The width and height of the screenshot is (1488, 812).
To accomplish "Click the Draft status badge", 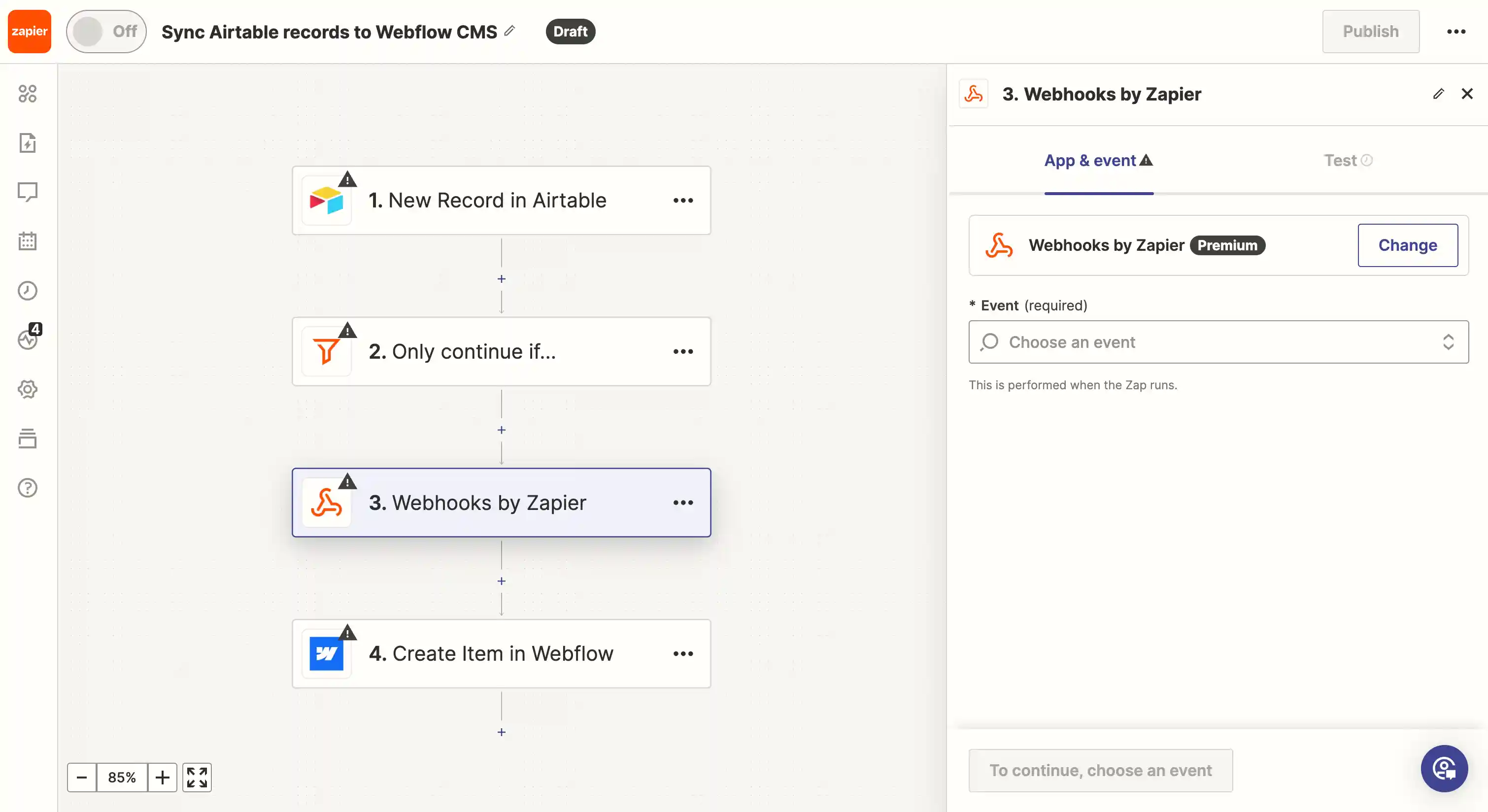I will (x=570, y=31).
